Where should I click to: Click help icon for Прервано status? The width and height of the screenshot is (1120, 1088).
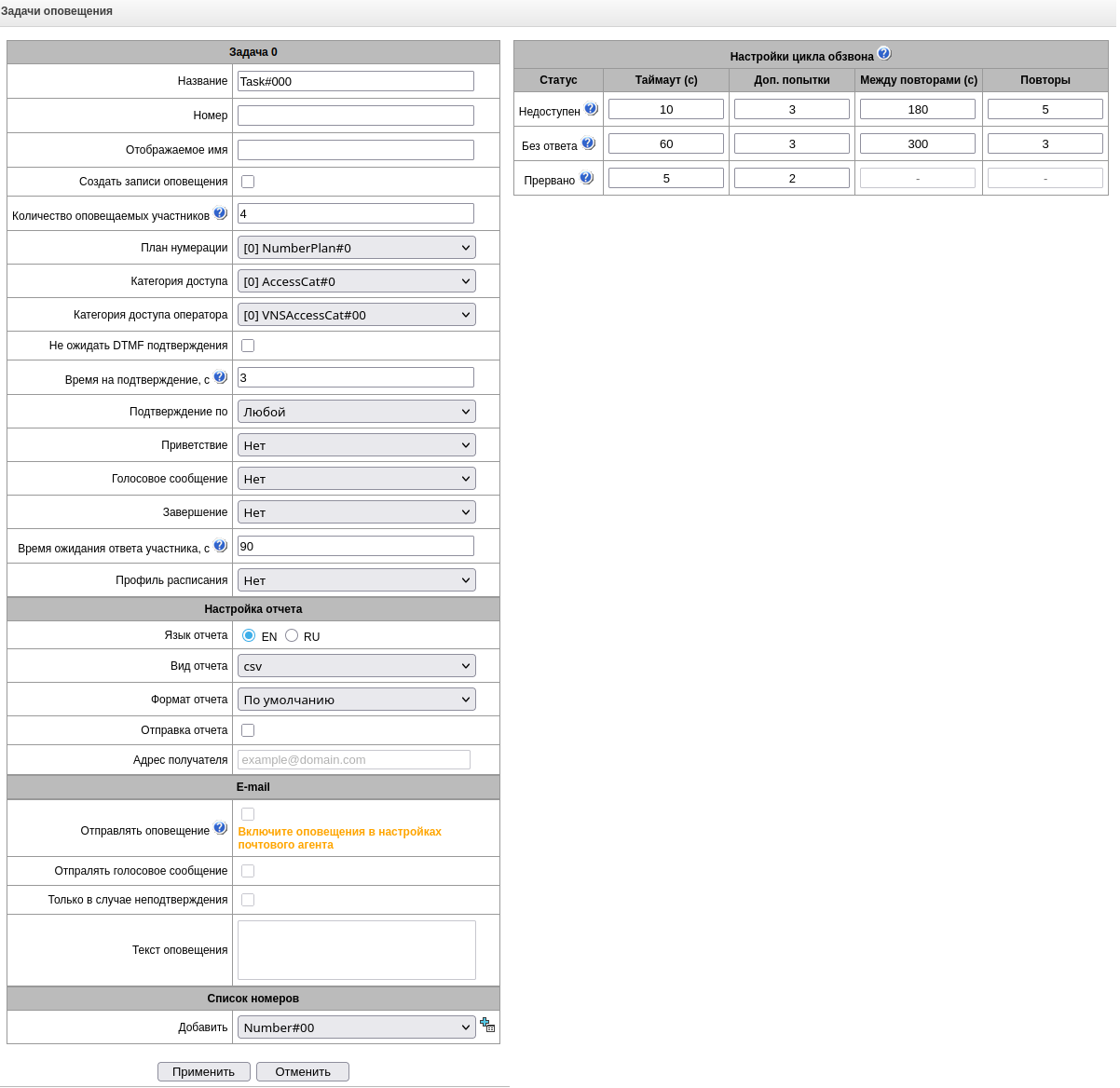[x=586, y=177]
